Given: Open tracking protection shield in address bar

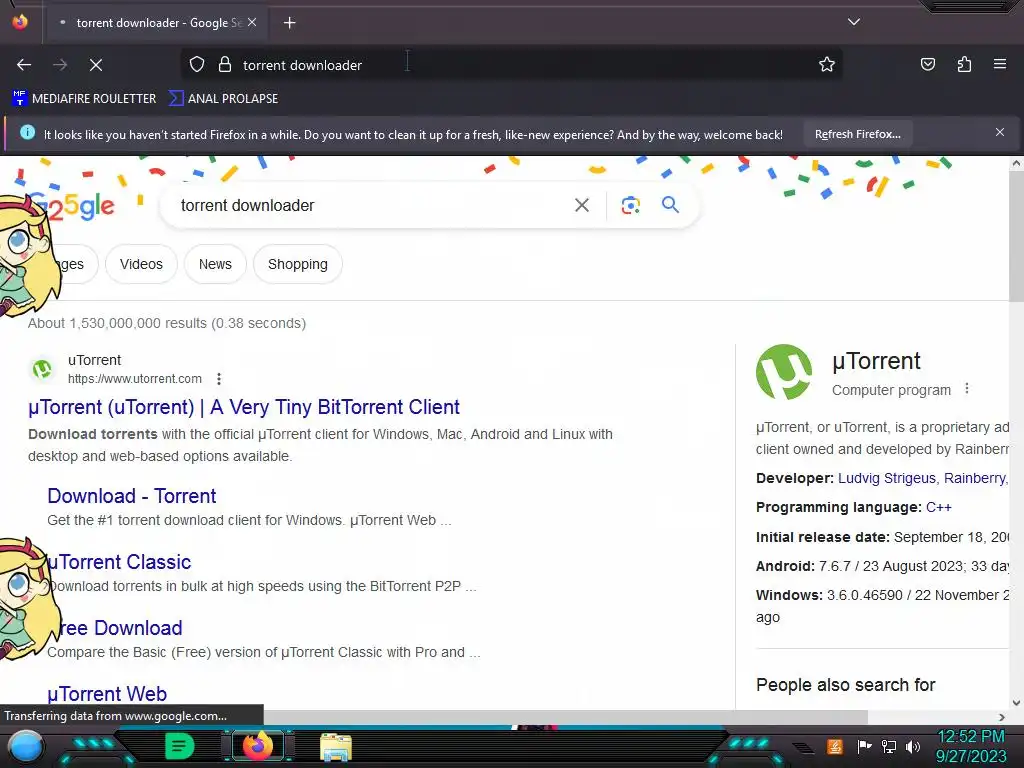Looking at the screenshot, I should pyautogui.click(x=197, y=65).
